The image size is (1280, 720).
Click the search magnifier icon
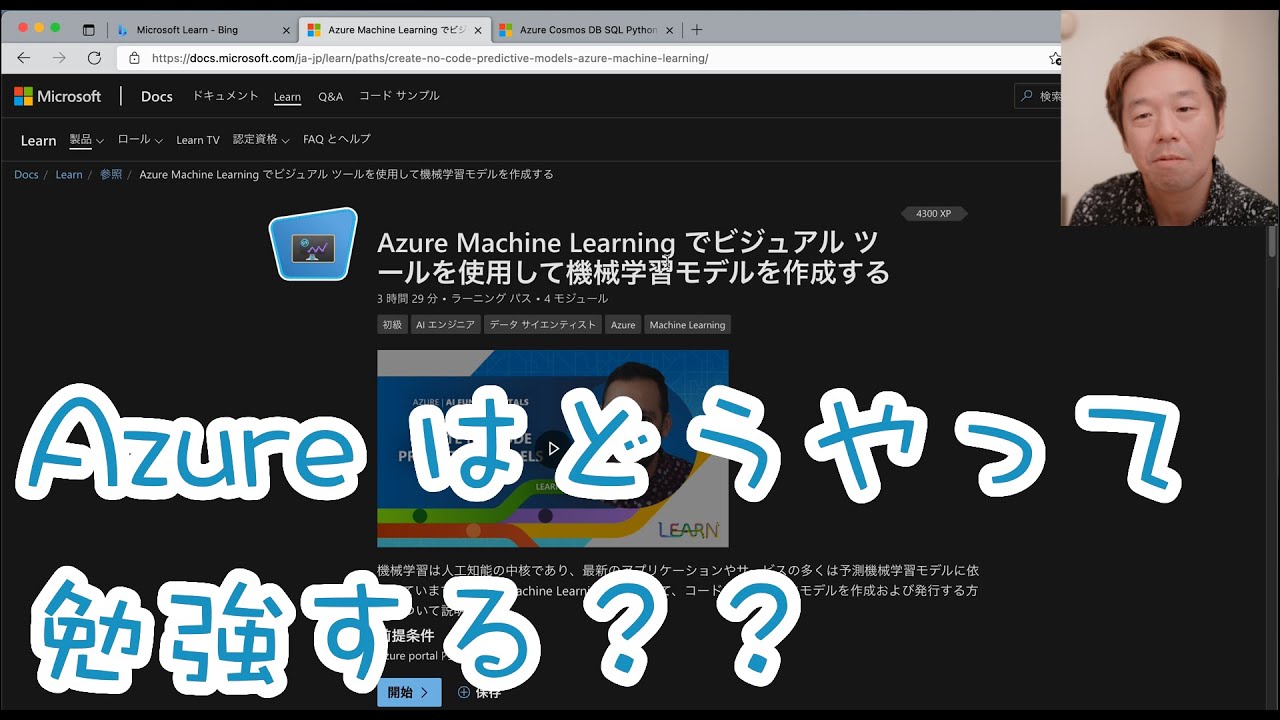(x=1027, y=96)
